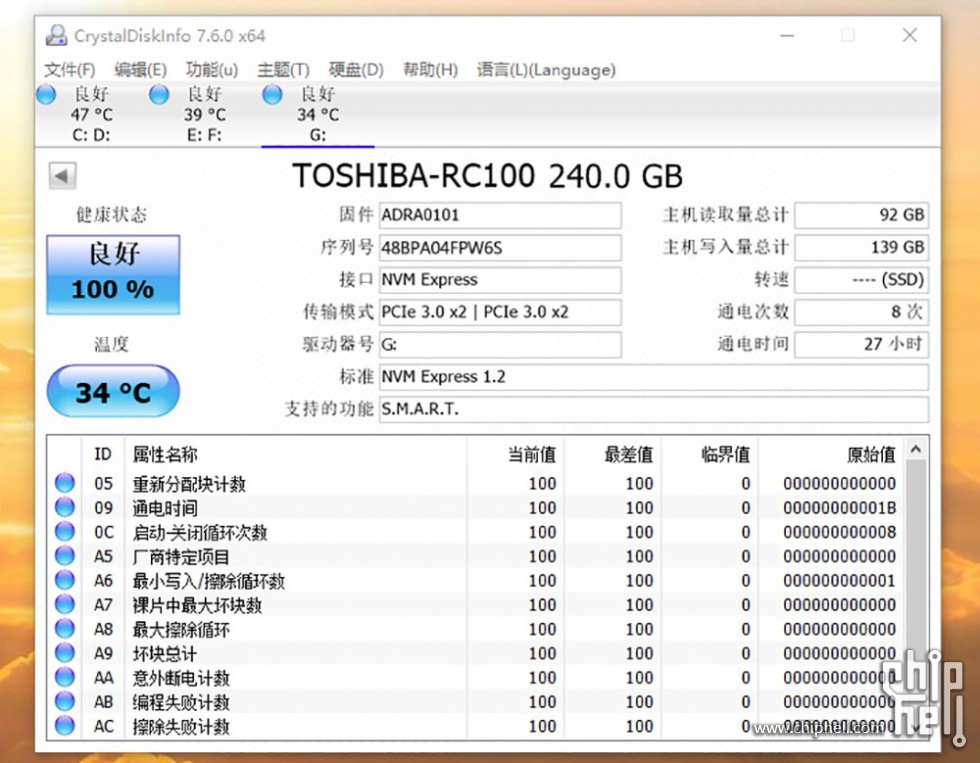Click the status orb for attribute A8

(64, 629)
